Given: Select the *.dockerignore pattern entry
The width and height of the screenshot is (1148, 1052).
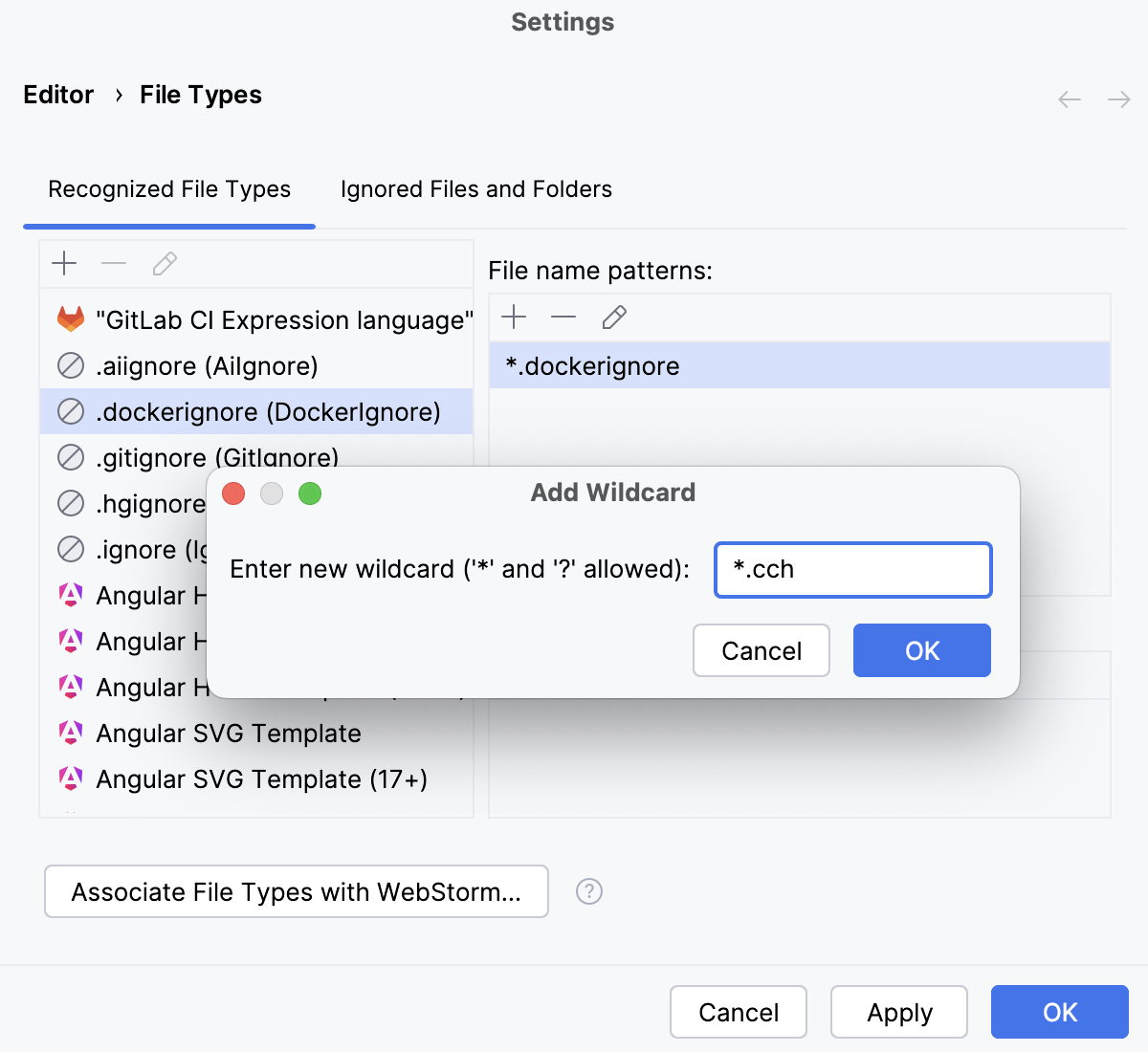Looking at the screenshot, I should [x=591, y=365].
